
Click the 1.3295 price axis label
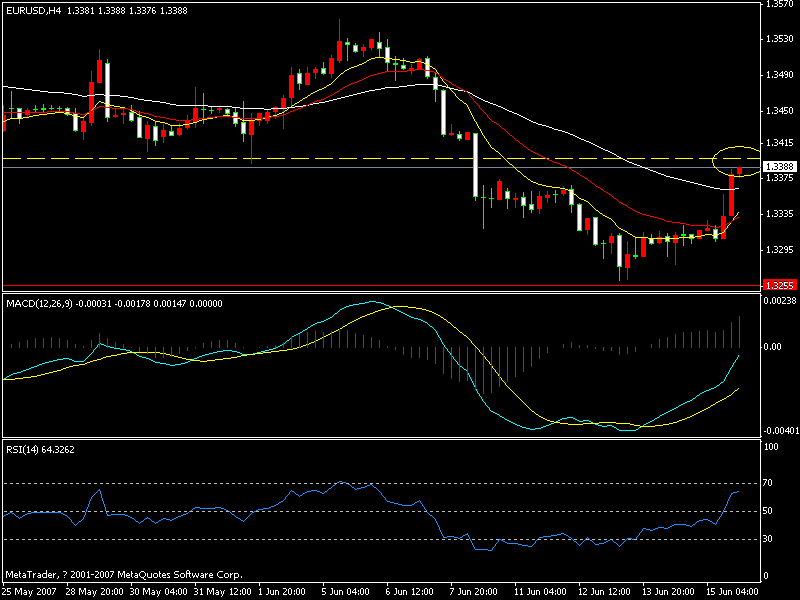coord(780,250)
